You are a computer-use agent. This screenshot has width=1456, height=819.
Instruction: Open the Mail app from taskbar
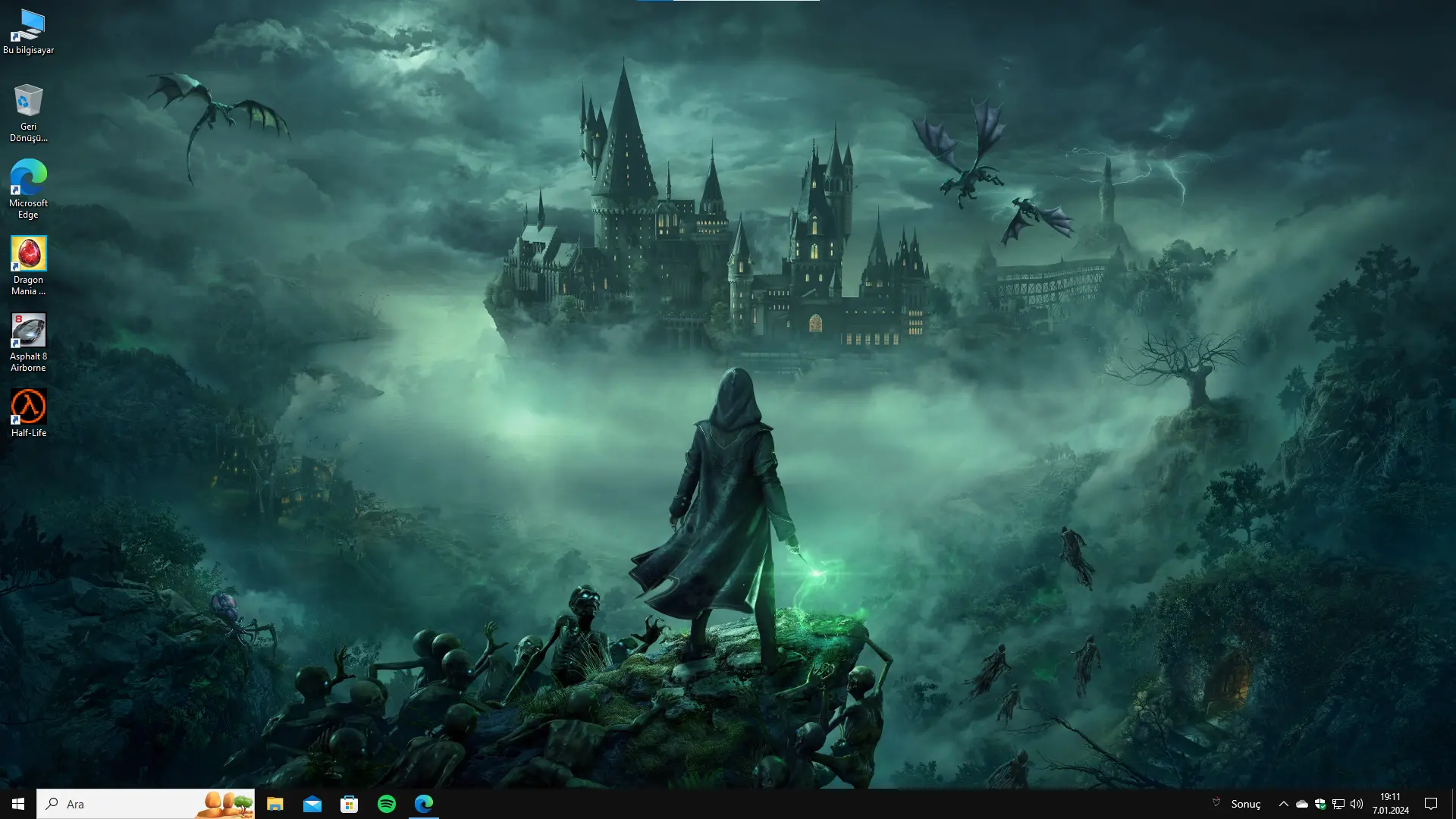pos(312,804)
